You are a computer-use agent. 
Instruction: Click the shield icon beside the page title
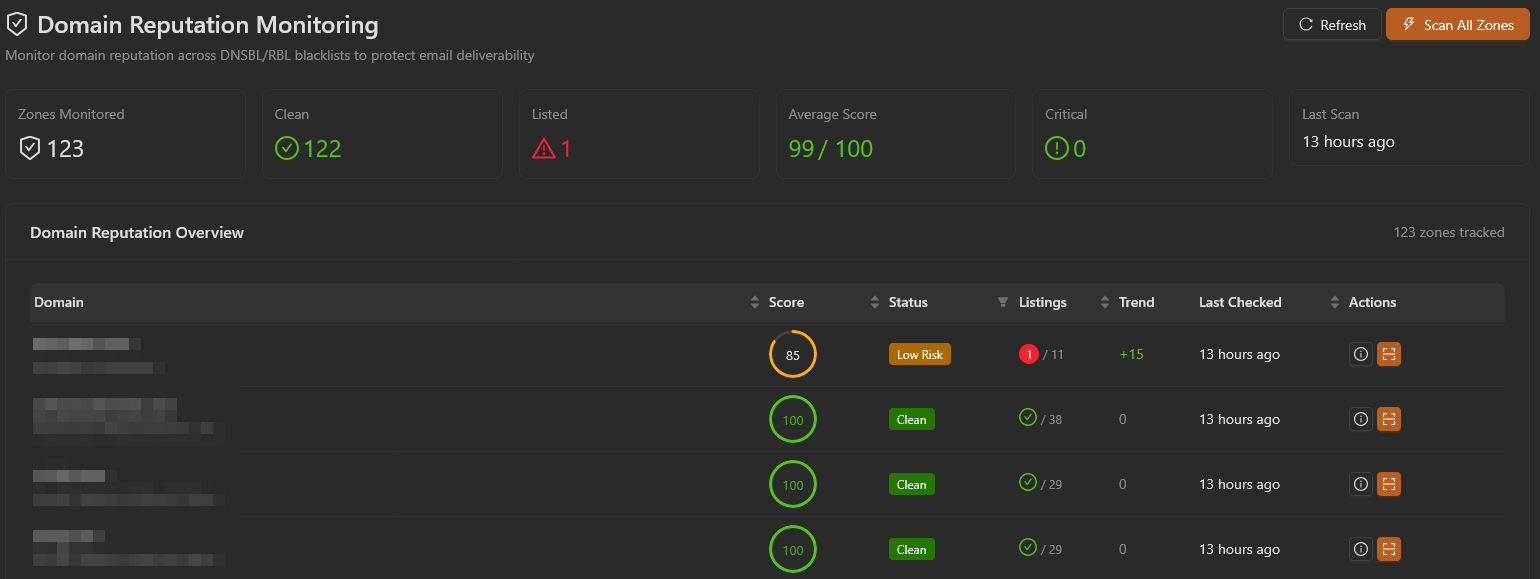pyautogui.click(x=17, y=25)
